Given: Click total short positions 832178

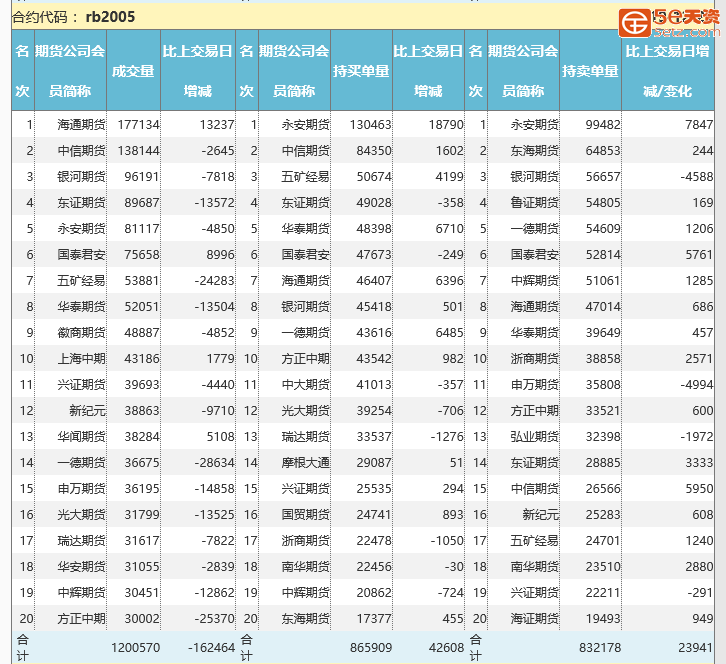Looking at the screenshot, I should click(600, 647).
